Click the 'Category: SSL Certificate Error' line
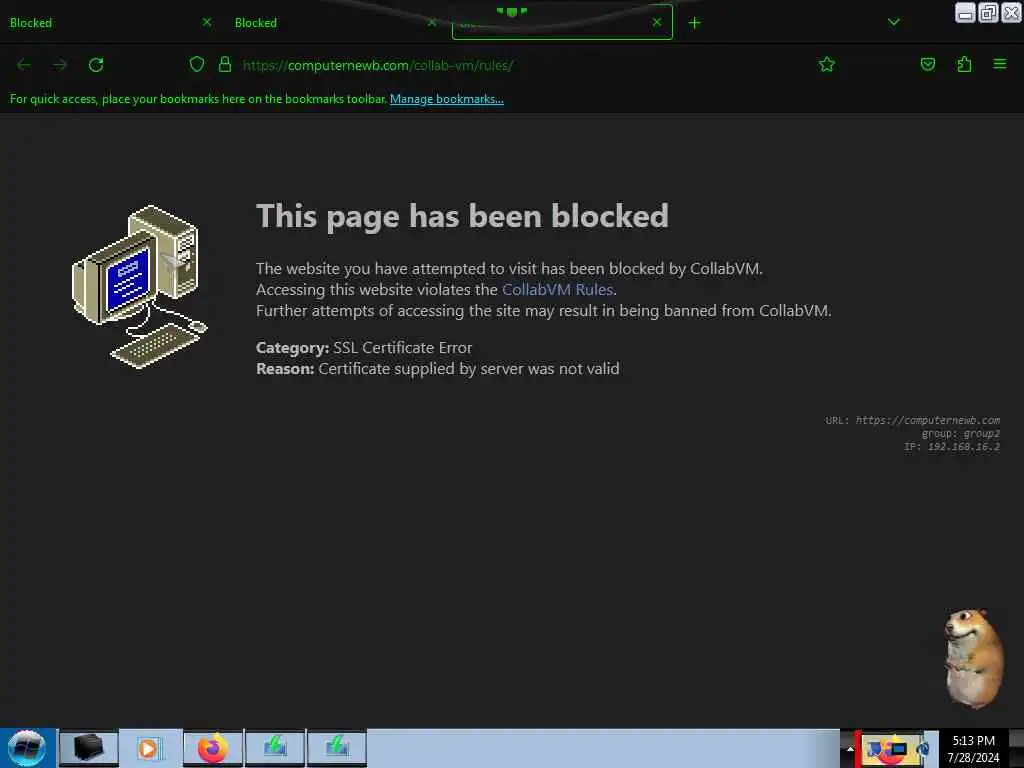 tap(364, 347)
